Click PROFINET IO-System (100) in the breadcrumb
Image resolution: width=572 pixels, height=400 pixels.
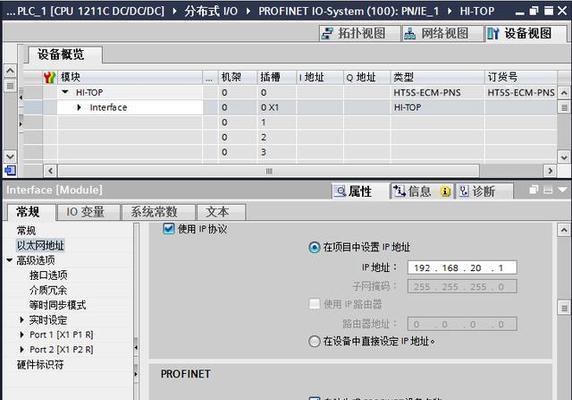348,11
